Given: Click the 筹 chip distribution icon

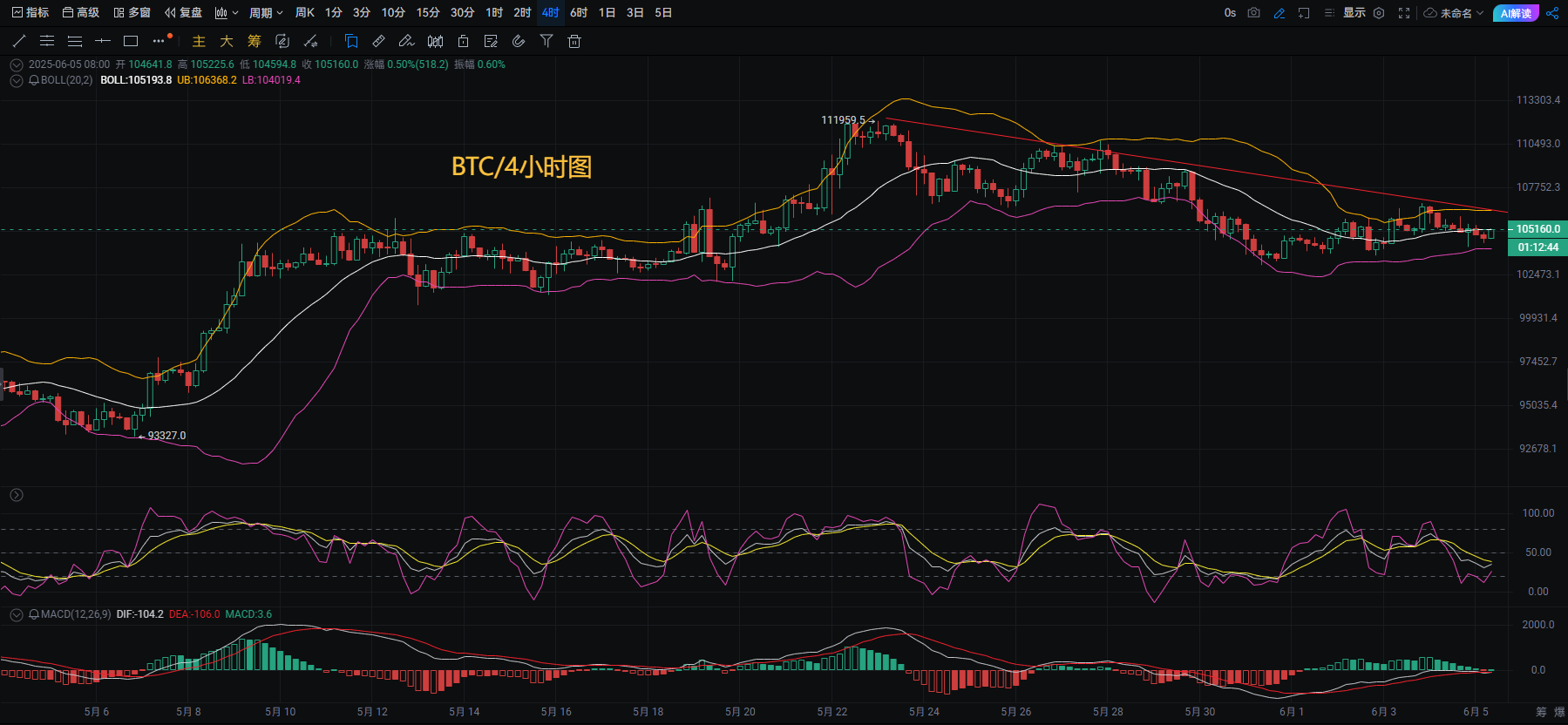Looking at the screenshot, I should (255, 41).
